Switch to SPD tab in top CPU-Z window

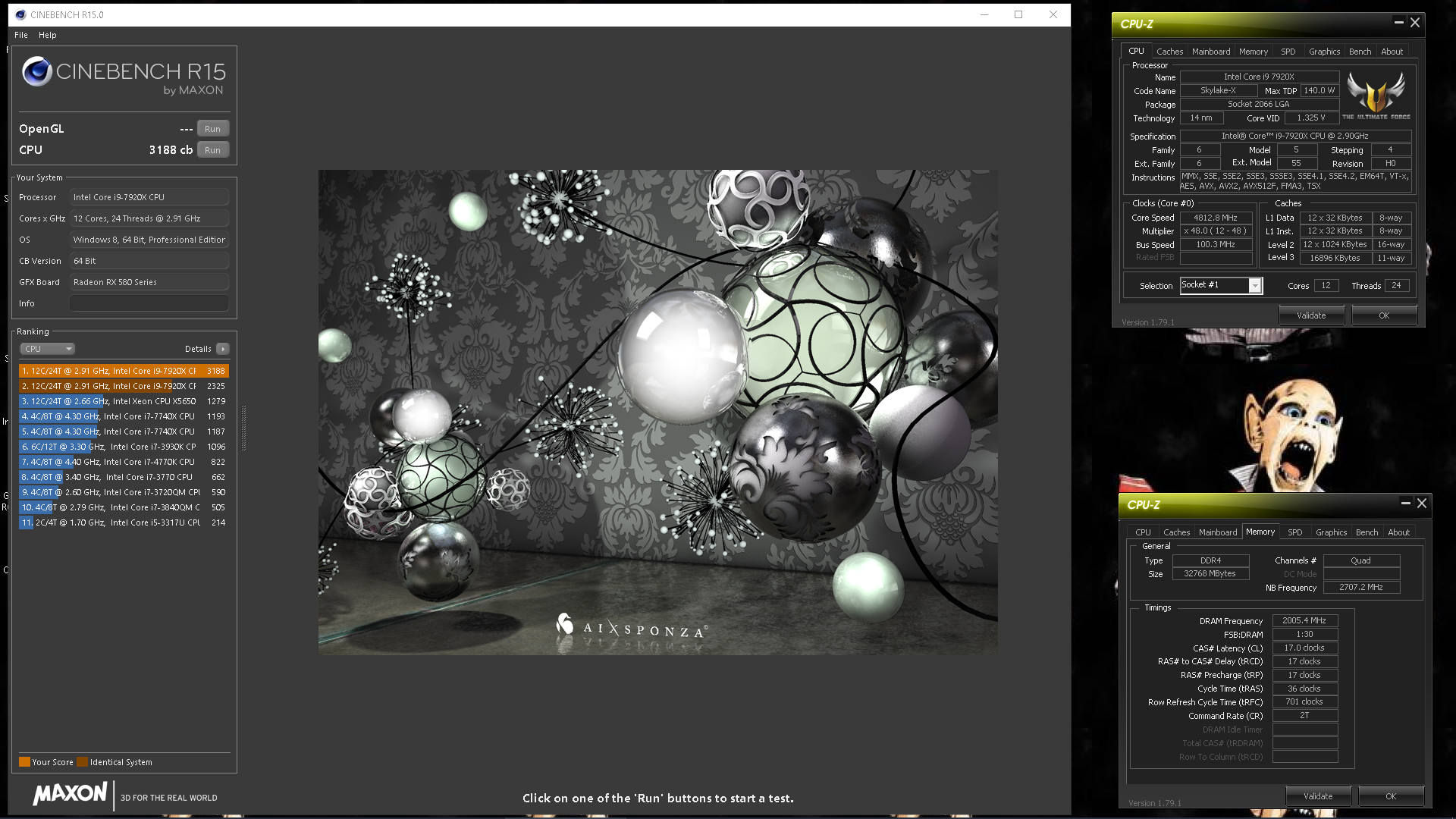[x=1288, y=52]
